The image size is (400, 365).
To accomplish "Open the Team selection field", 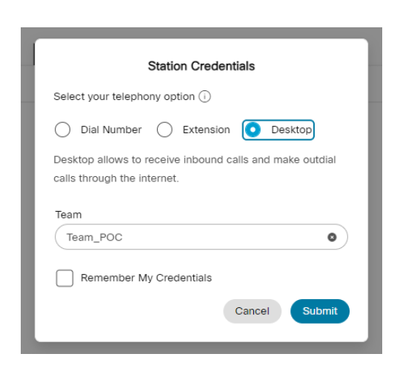I will coord(201,237).
